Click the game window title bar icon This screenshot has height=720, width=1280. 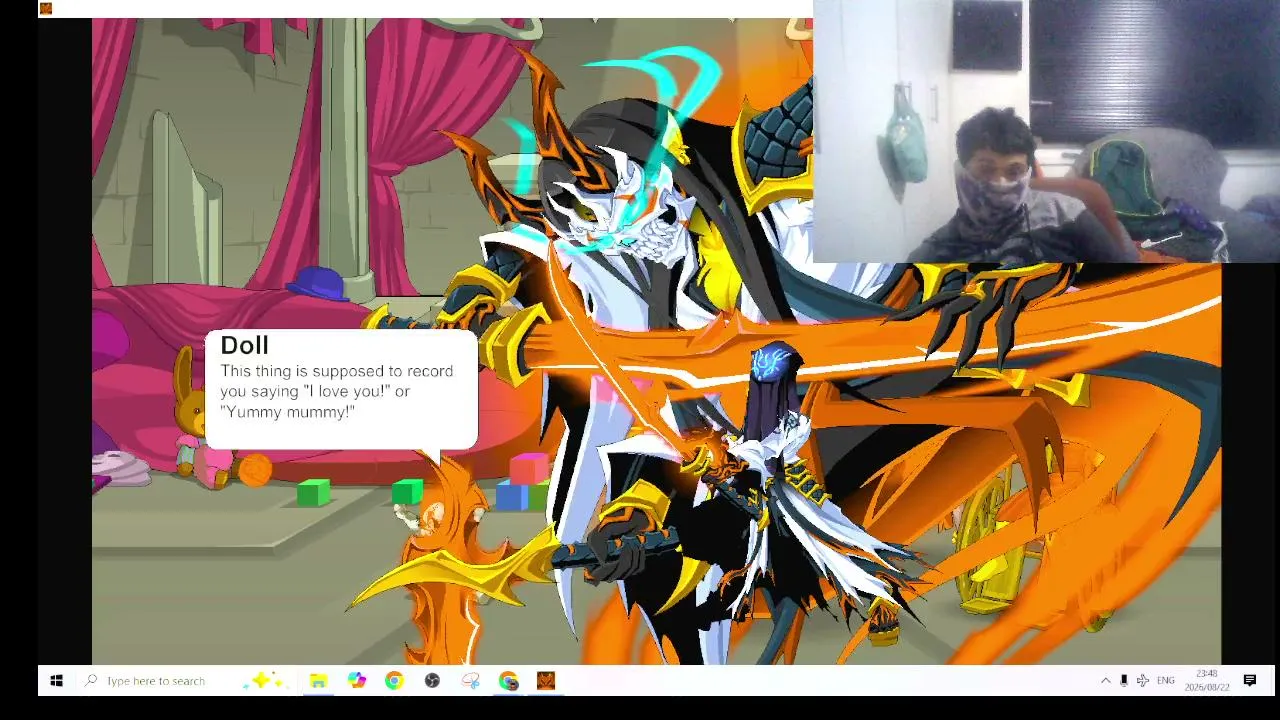coord(46,9)
